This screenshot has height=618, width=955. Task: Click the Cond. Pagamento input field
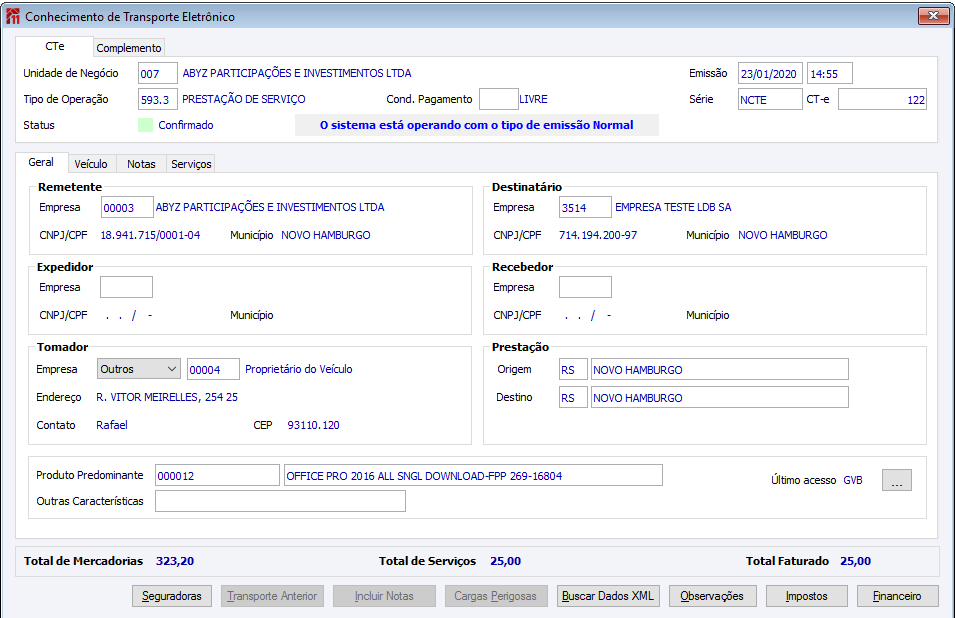pos(498,99)
